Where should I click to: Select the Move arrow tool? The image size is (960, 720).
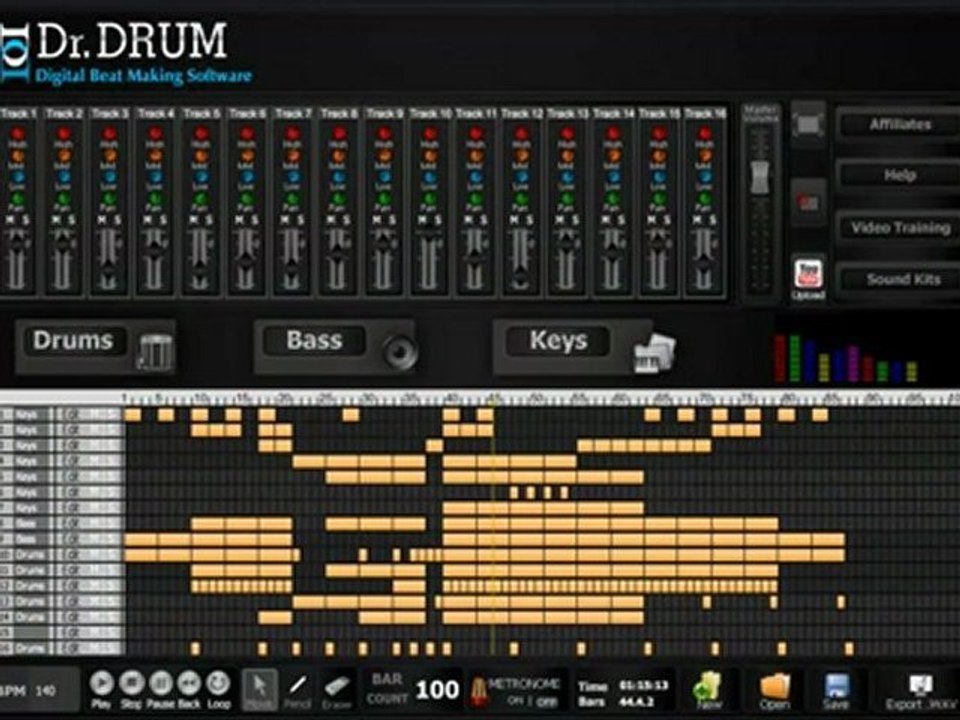click(260, 689)
